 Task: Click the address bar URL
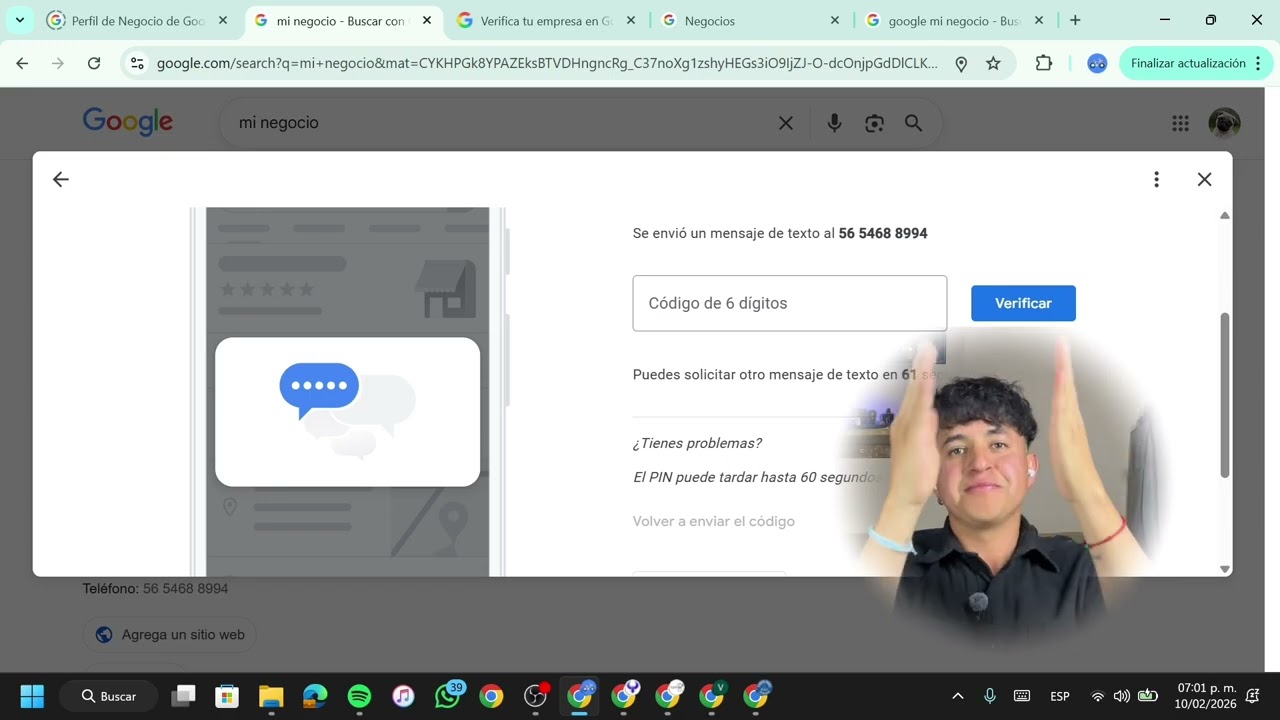tap(547, 63)
